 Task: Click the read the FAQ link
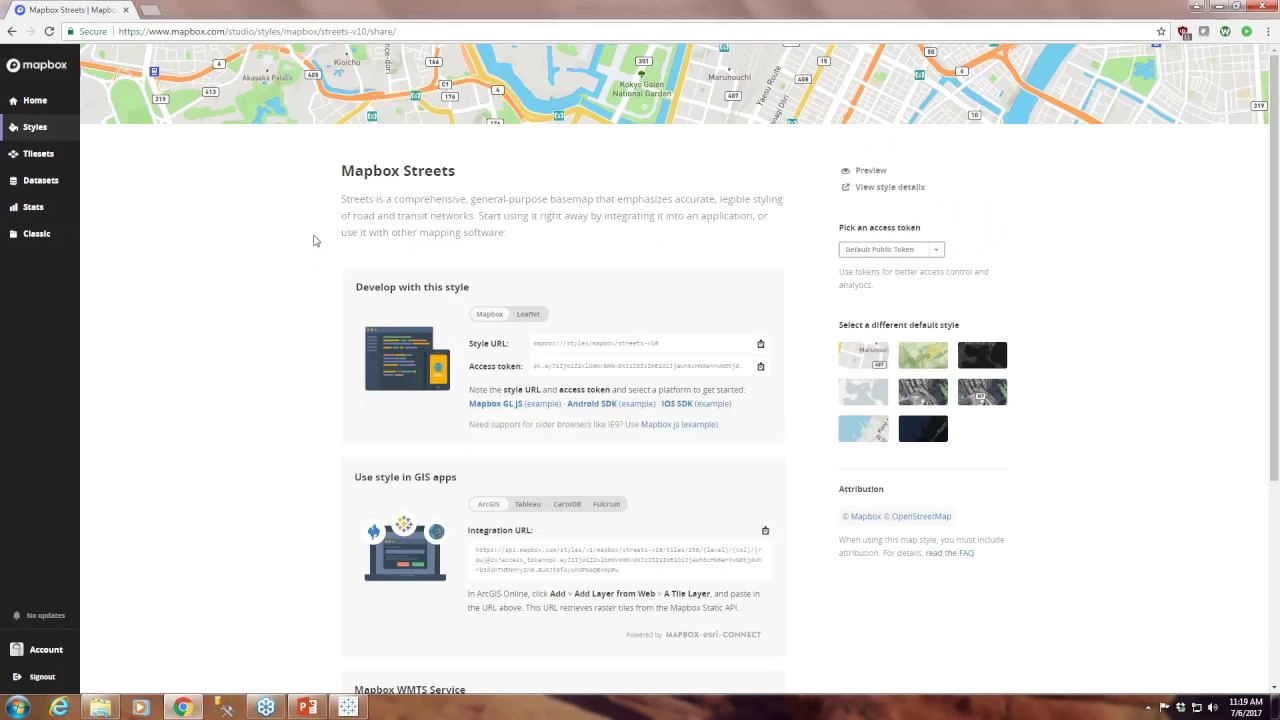[x=949, y=553]
